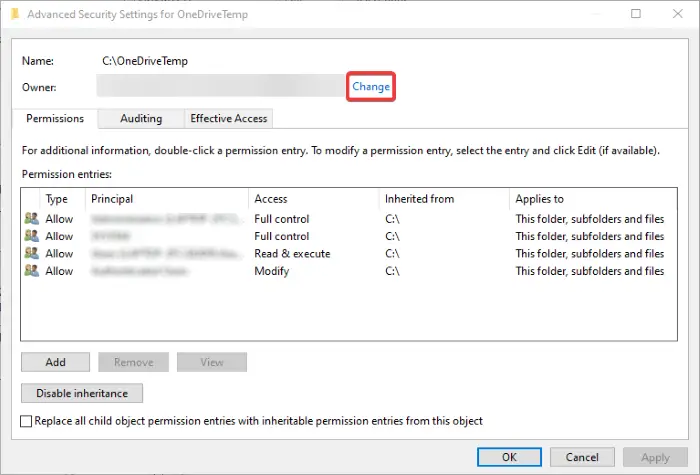This screenshot has height=475, width=700.
Task: Select the 'Read & execute' access cell
Action: coord(292,254)
